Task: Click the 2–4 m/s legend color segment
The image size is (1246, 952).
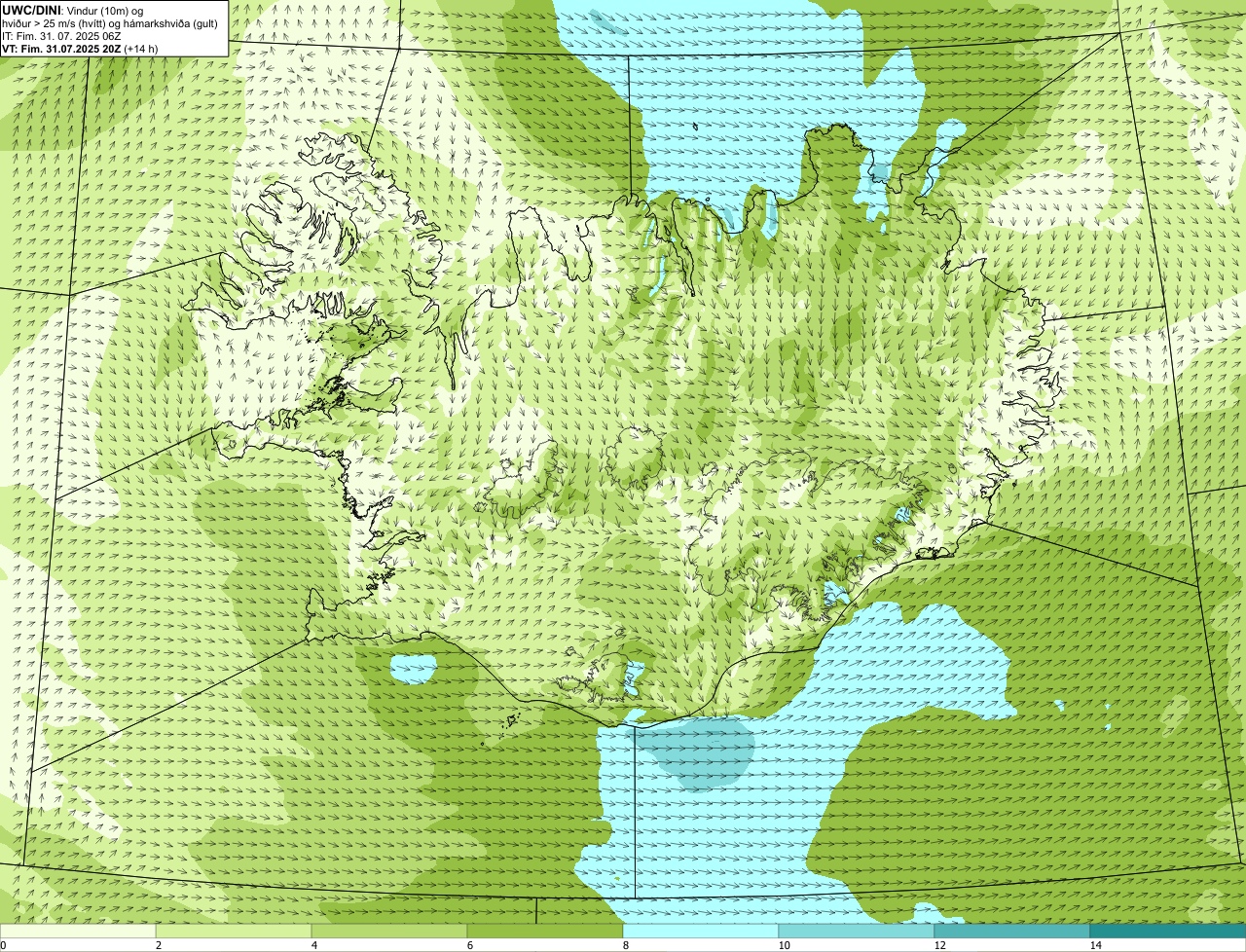Action: pyautogui.click(x=235, y=931)
